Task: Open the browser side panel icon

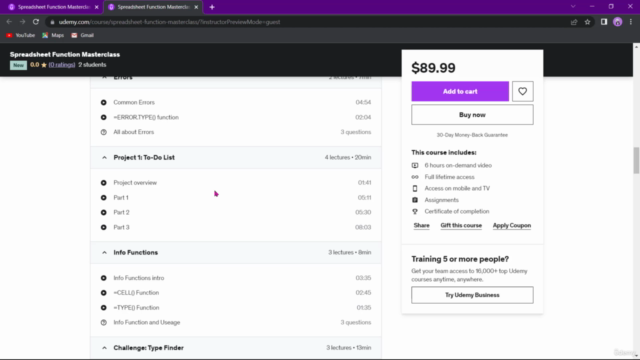Action: click(604, 22)
